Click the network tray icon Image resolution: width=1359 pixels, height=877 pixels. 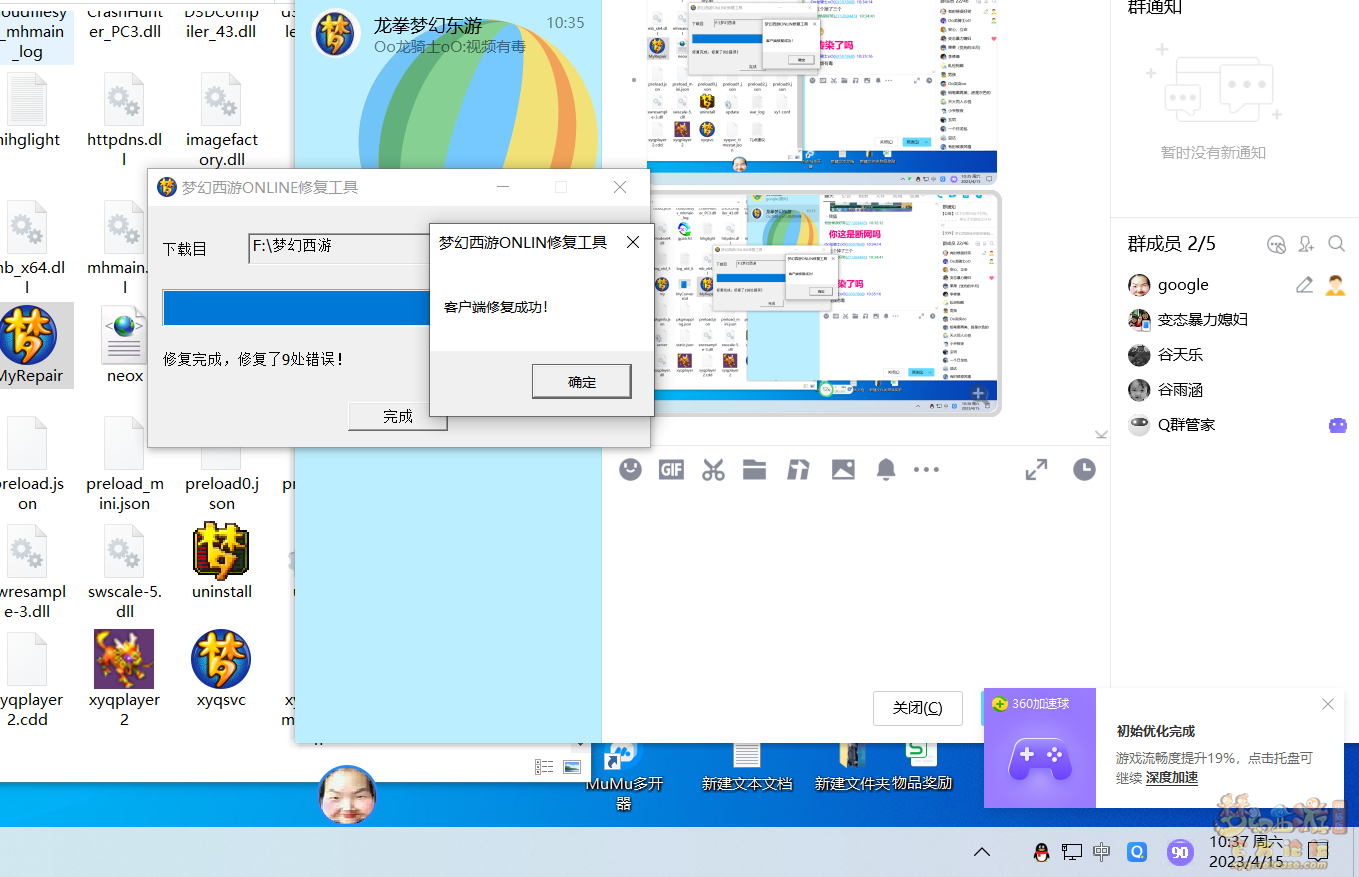point(1071,852)
